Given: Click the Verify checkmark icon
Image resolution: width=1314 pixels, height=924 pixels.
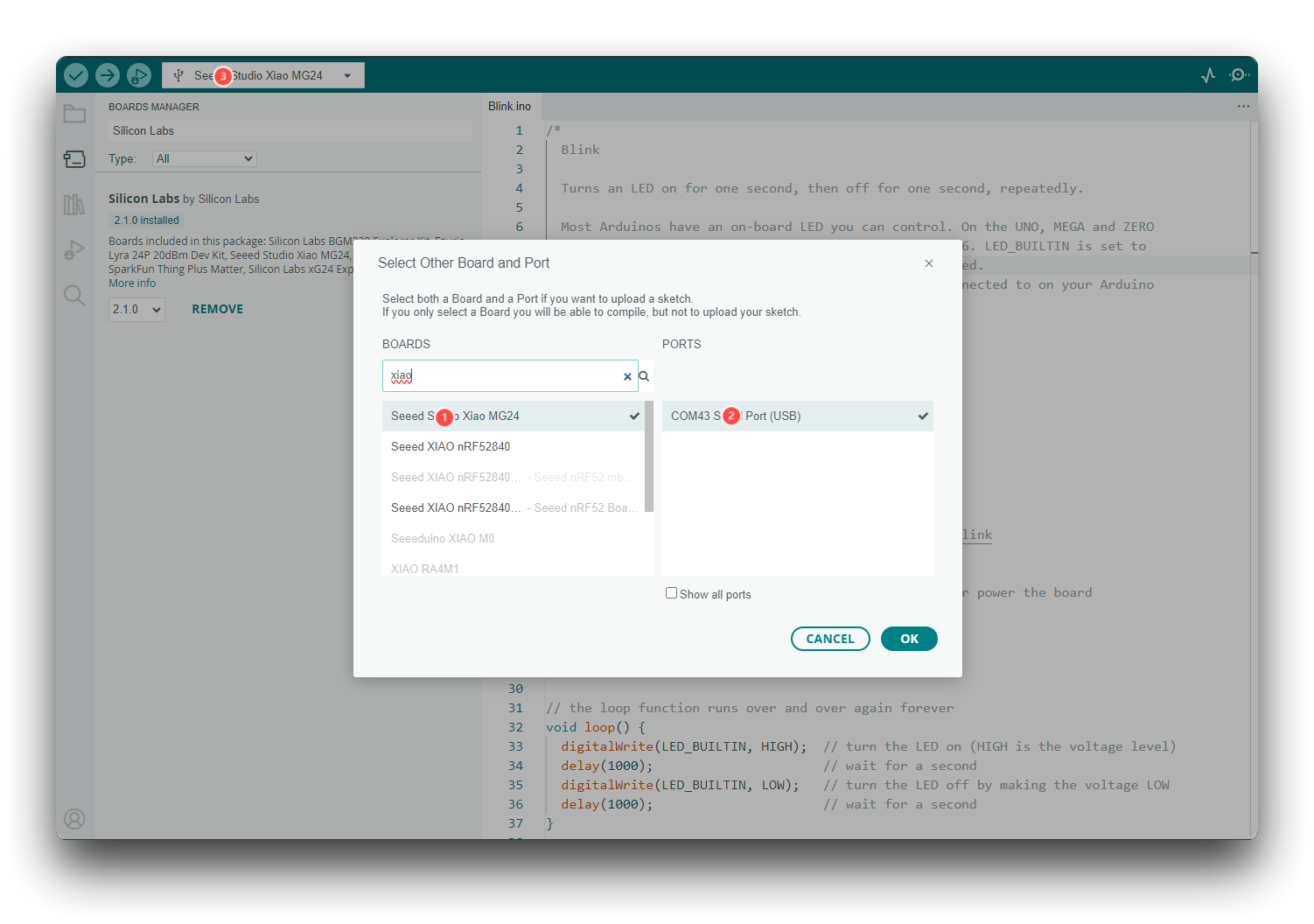Looking at the screenshot, I should 76,75.
